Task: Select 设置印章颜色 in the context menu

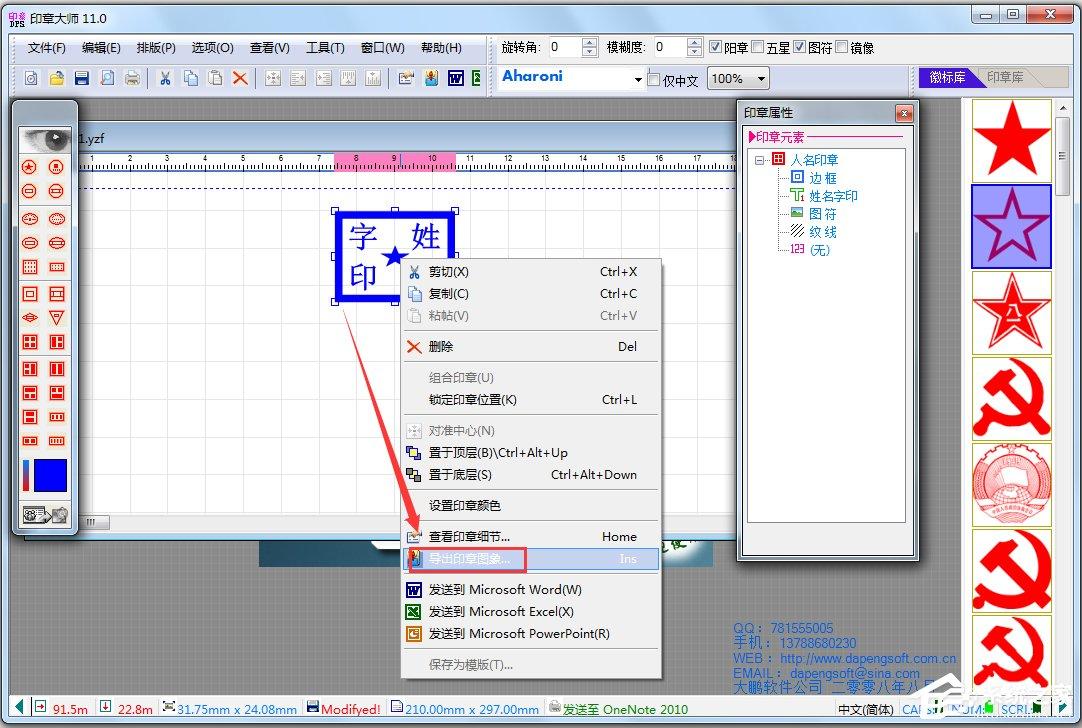Action: click(531, 506)
